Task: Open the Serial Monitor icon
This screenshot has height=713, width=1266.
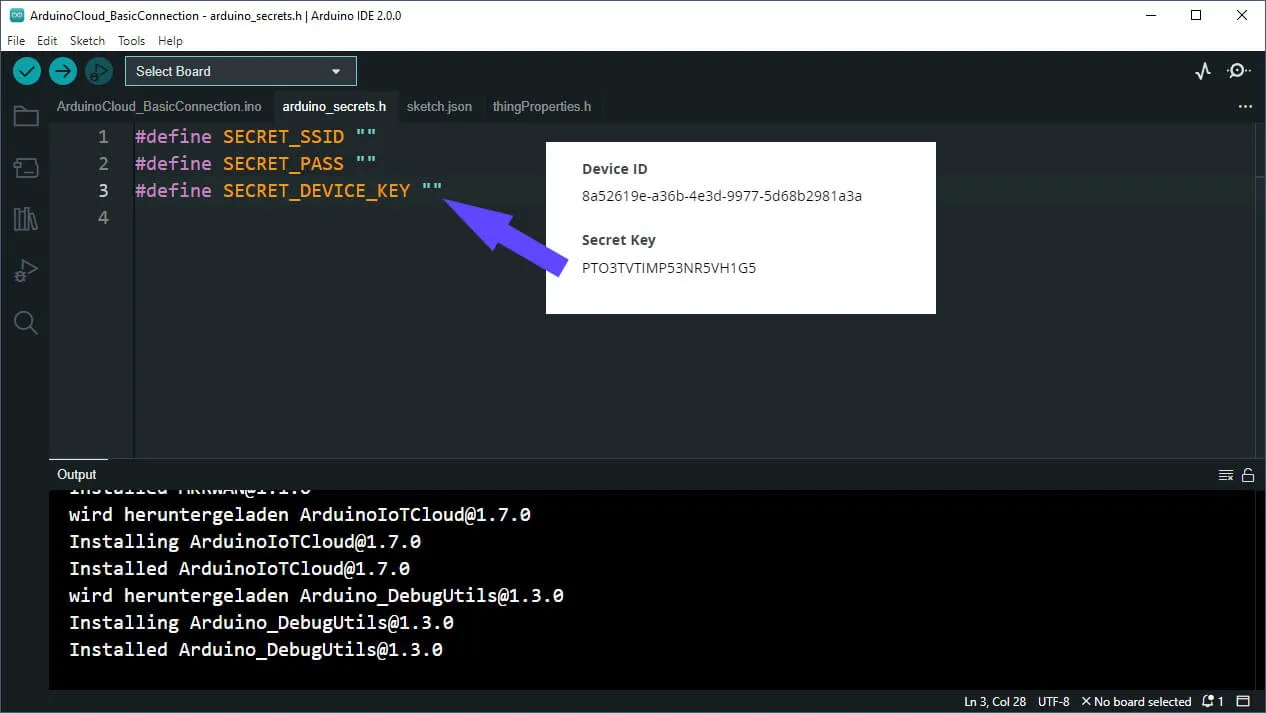Action: 1239,71
